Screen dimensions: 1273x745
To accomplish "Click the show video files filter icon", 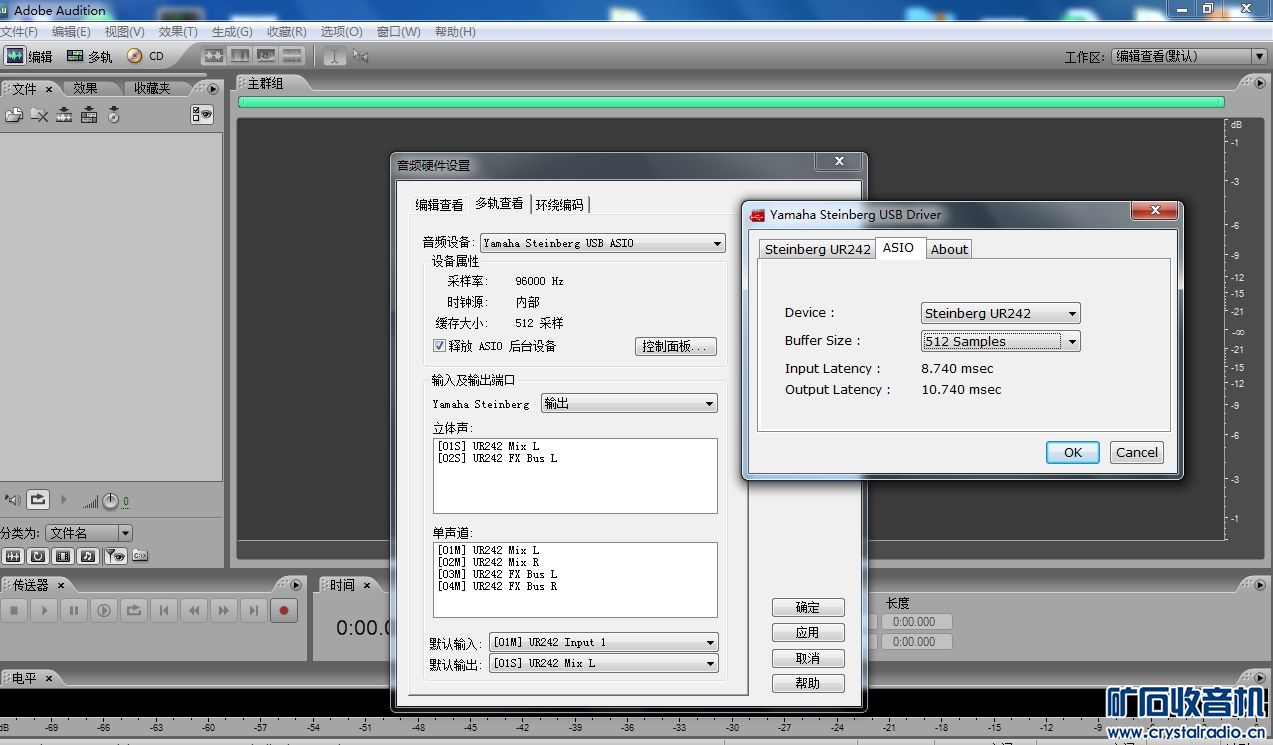I will pyautogui.click(x=63, y=556).
